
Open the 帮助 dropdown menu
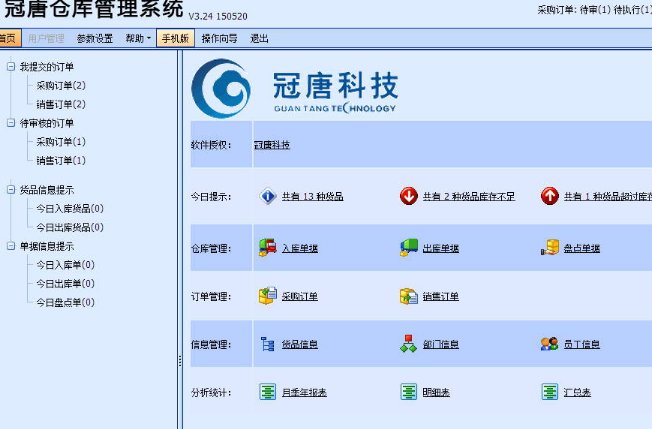[x=138, y=39]
